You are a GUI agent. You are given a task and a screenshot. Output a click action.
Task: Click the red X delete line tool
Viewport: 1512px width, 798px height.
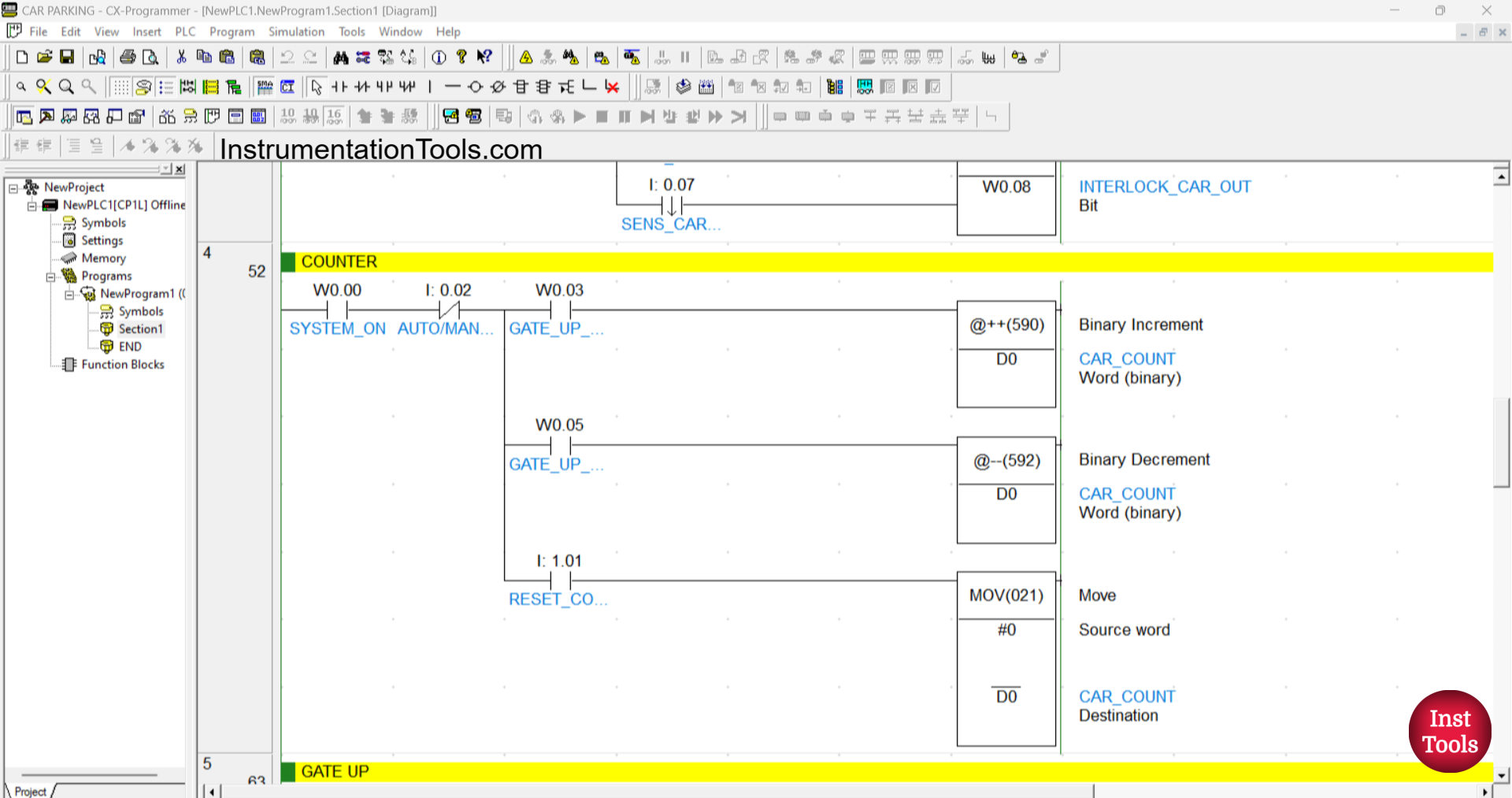pos(612,87)
